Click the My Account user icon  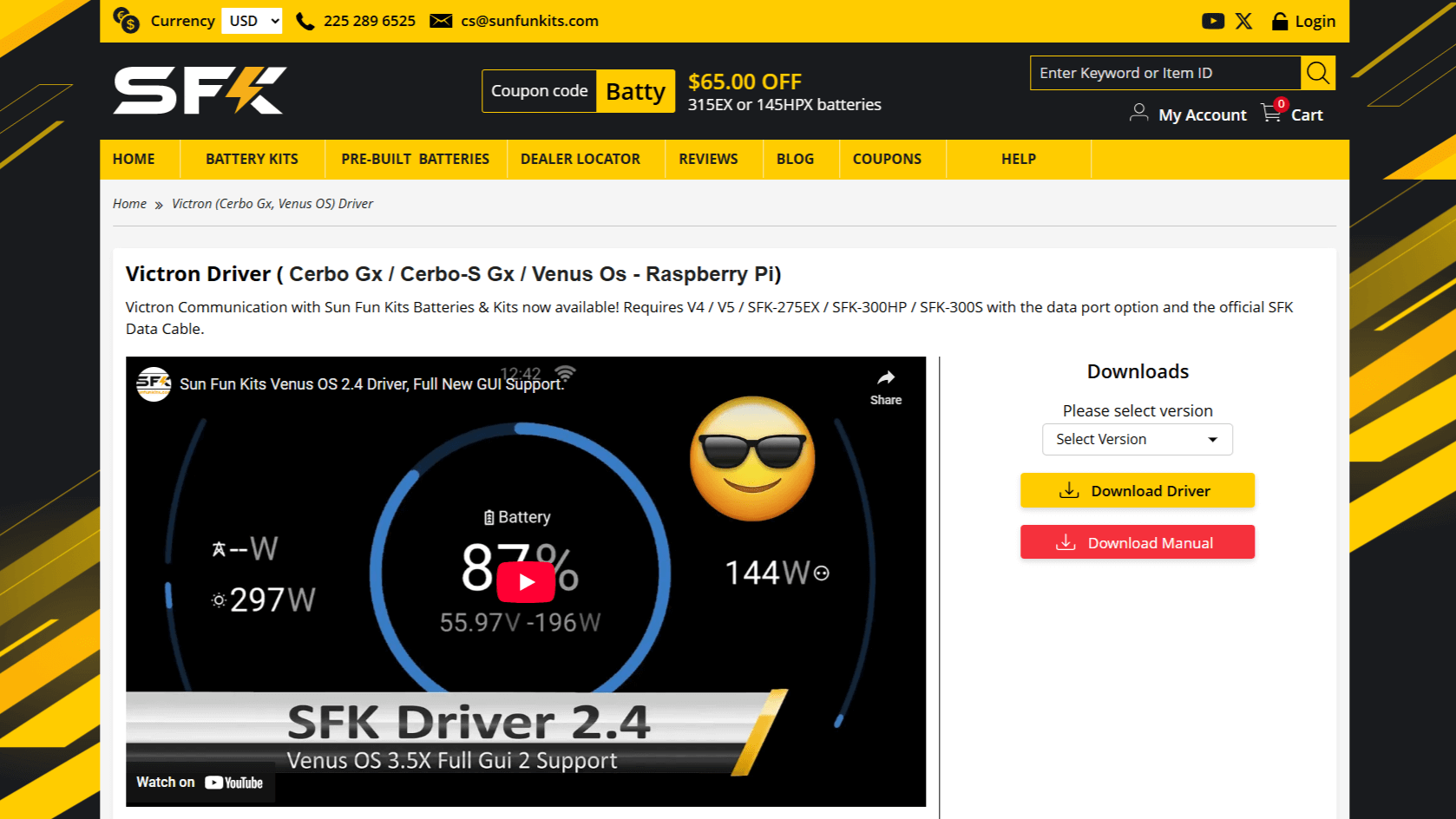tap(1138, 114)
